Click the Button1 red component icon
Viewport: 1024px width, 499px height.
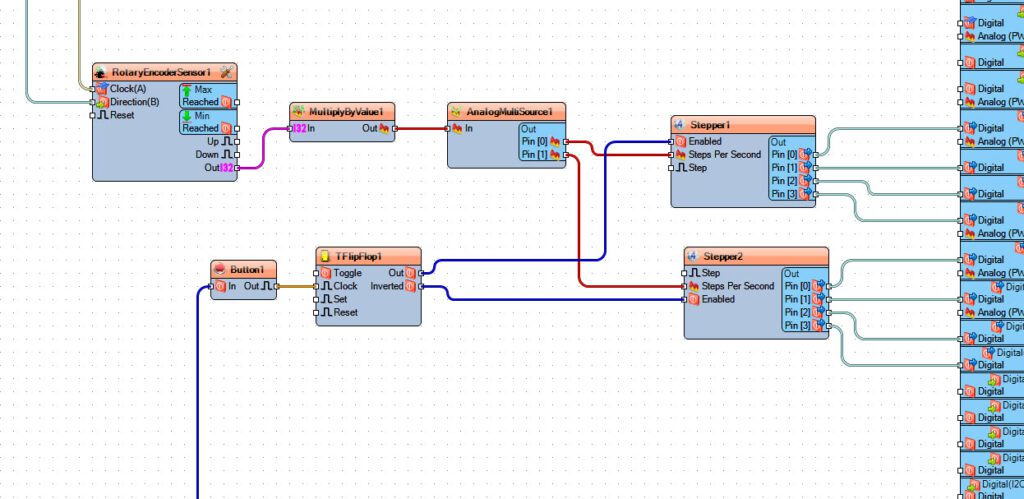pos(220,268)
